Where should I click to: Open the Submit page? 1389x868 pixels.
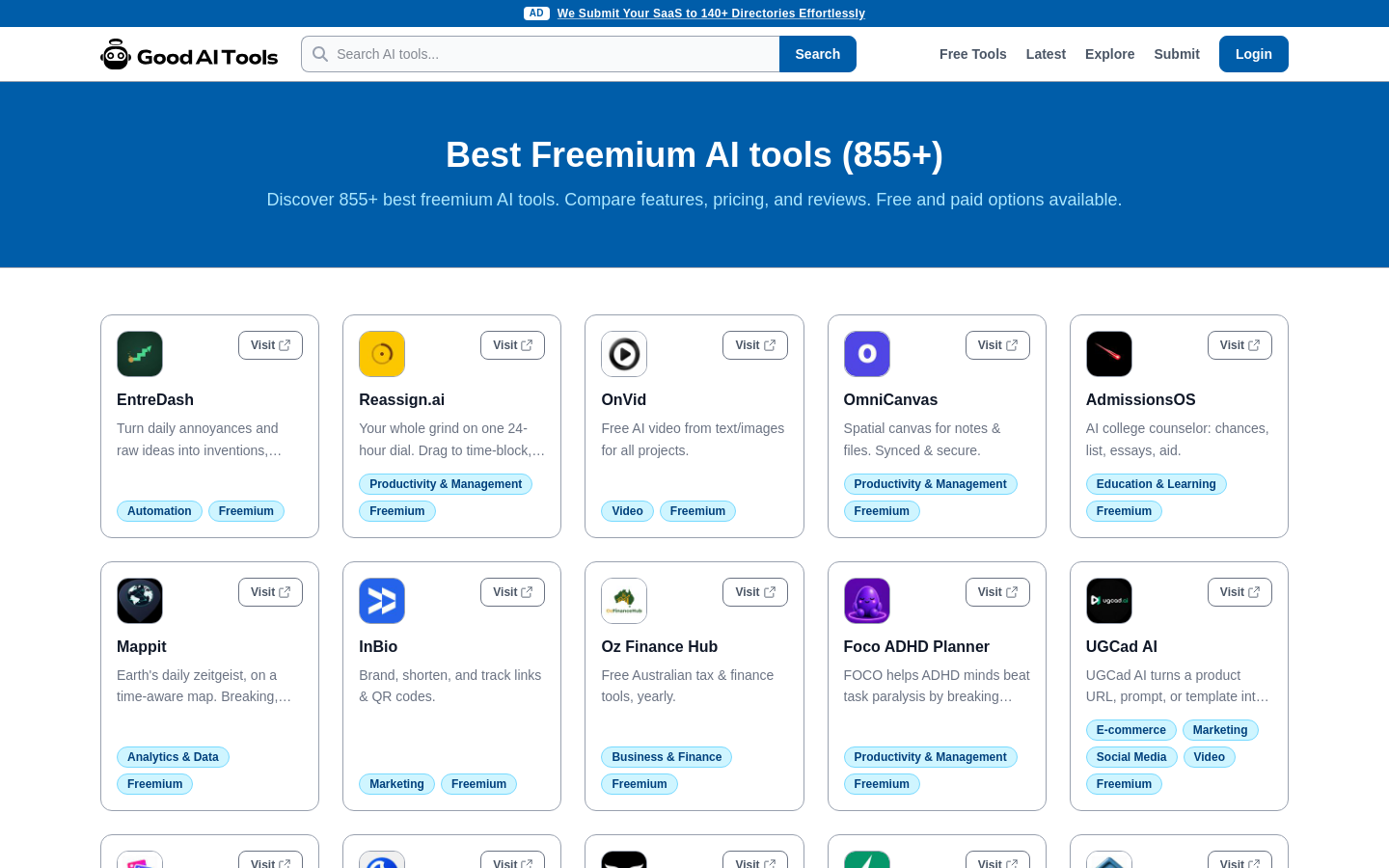tap(1177, 54)
